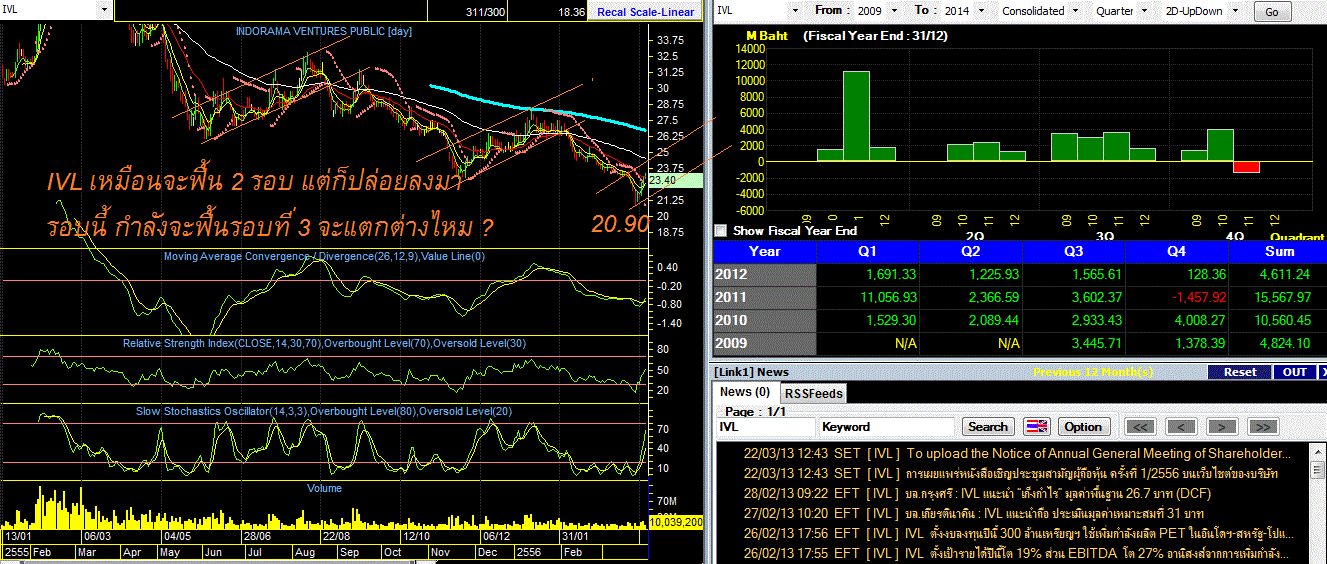Select the 2010 year row header

coord(764,320)
